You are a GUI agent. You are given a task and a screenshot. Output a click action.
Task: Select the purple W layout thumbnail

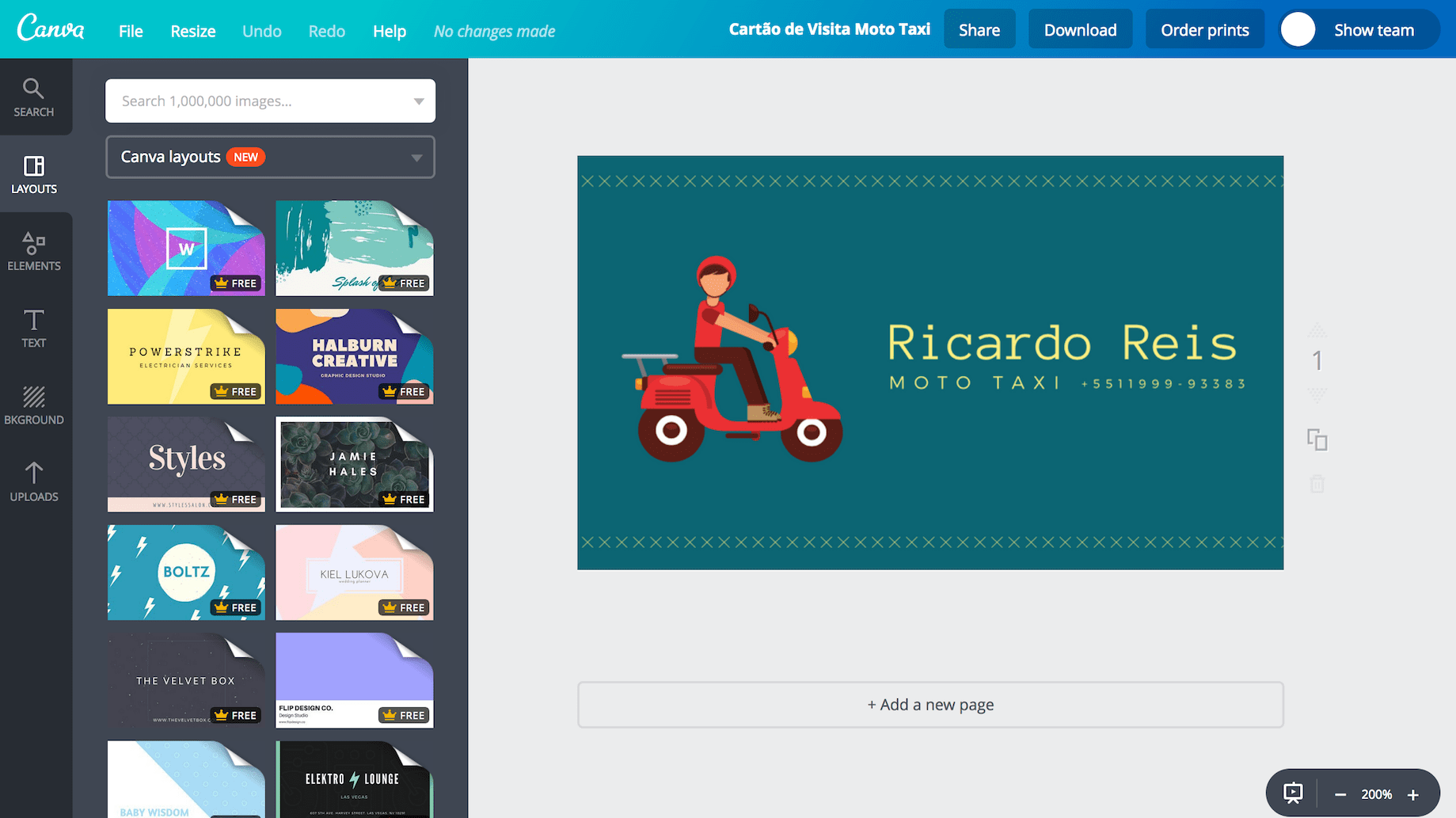click(x=186, y=248)
